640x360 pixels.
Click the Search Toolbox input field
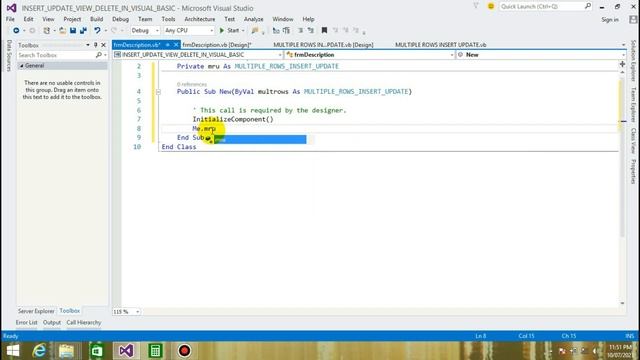[56, 55]
